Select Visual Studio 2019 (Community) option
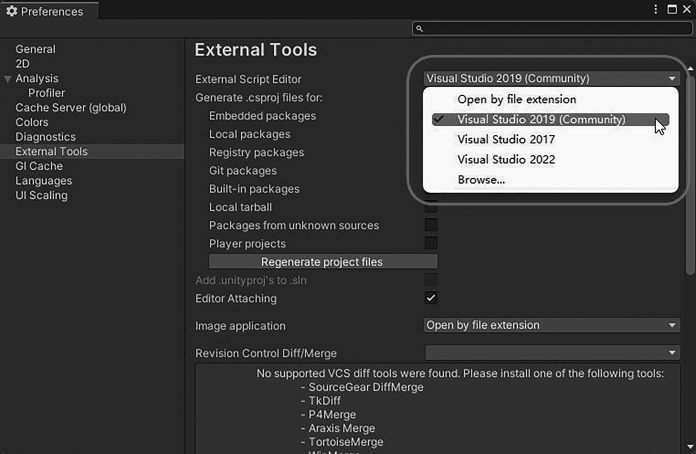Screen dimensions: 696x454 (x=550, y=119)
